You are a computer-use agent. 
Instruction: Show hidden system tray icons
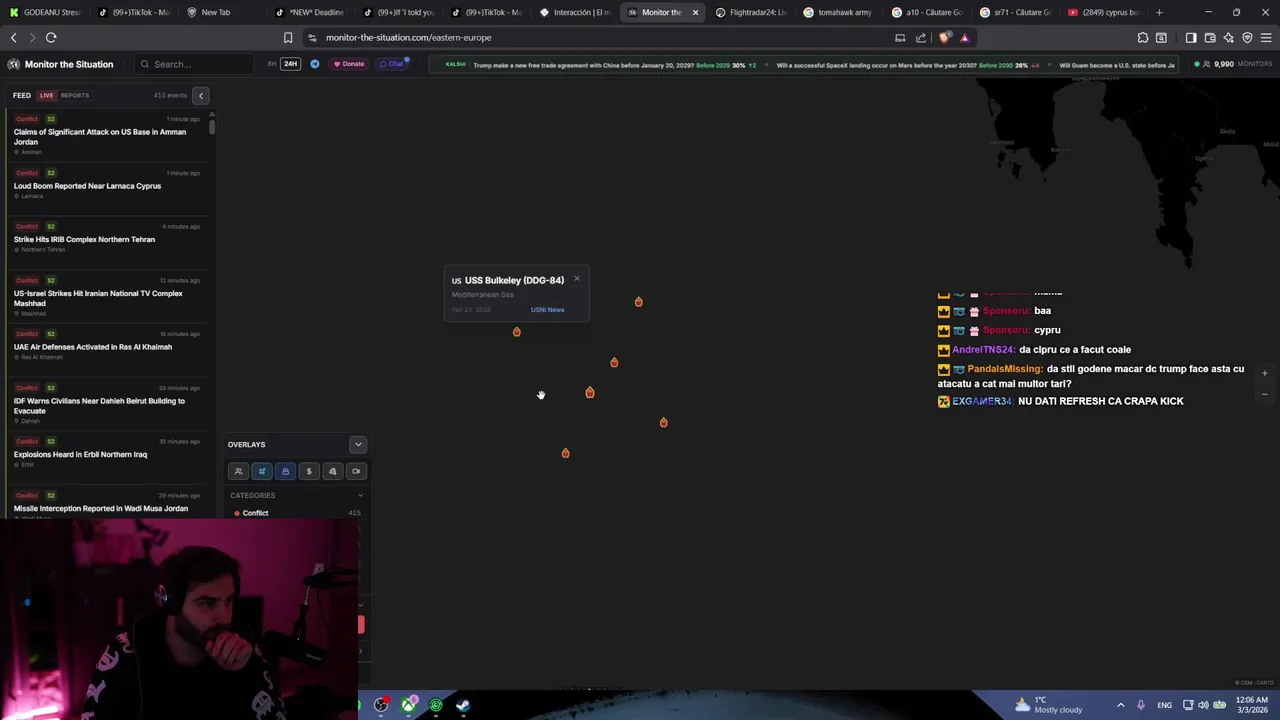point(1120,705)
